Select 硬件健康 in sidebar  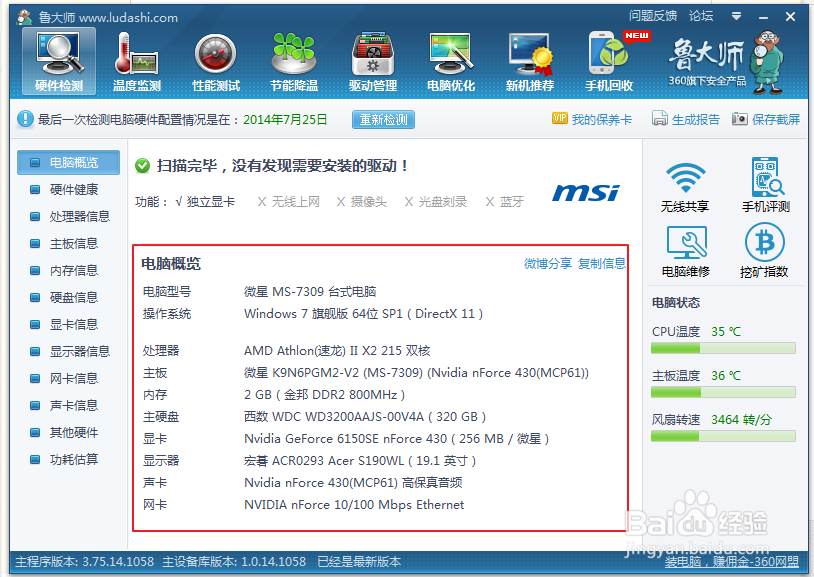69,190
